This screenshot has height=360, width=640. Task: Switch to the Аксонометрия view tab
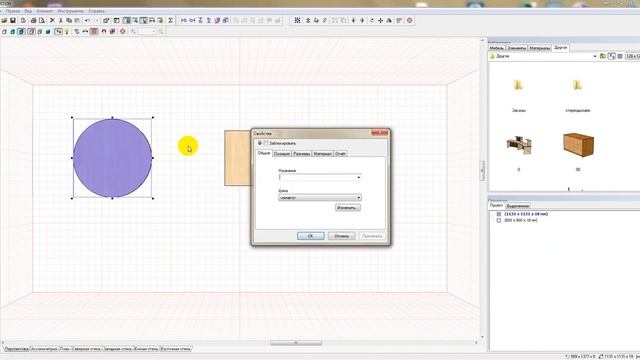tap(44, 349)
